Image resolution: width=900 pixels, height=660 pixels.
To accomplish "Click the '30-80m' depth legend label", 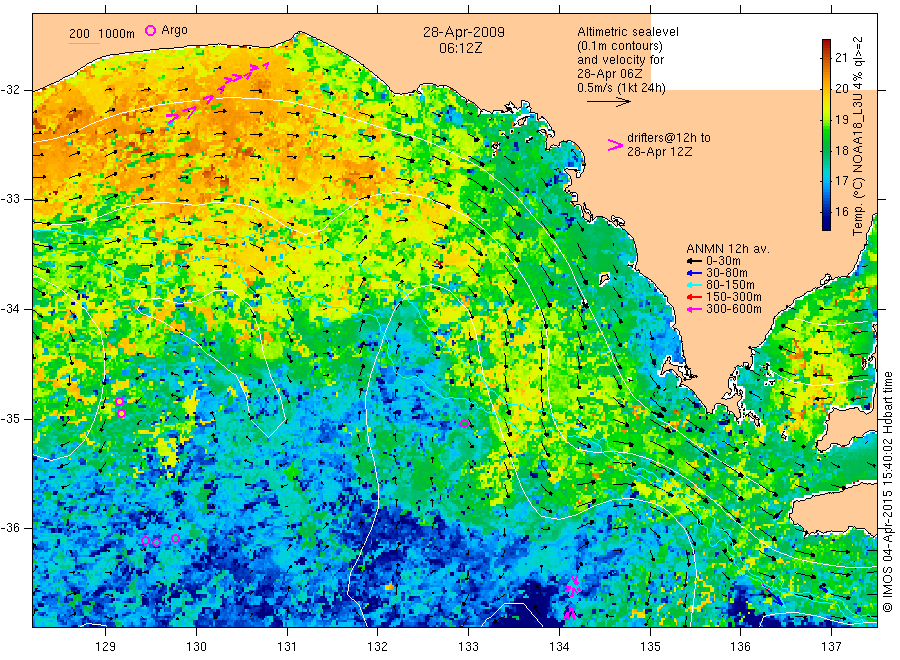I will (727, 273).
